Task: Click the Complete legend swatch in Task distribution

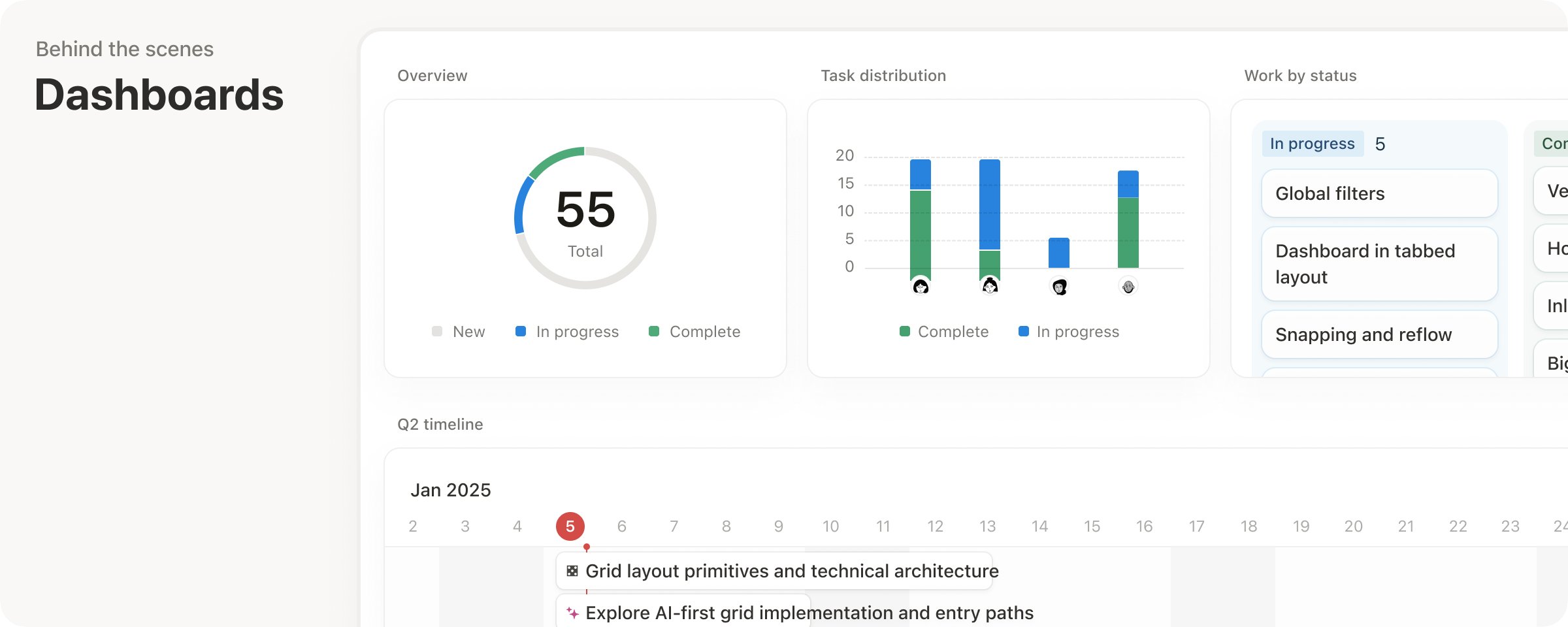Action: coord(905,331)
